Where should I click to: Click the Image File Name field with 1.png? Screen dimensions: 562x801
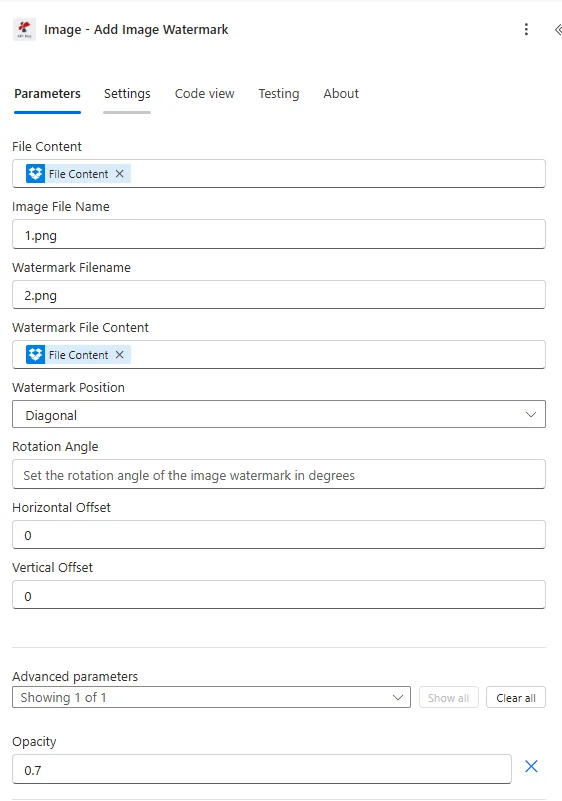click(x=279, y=234)
